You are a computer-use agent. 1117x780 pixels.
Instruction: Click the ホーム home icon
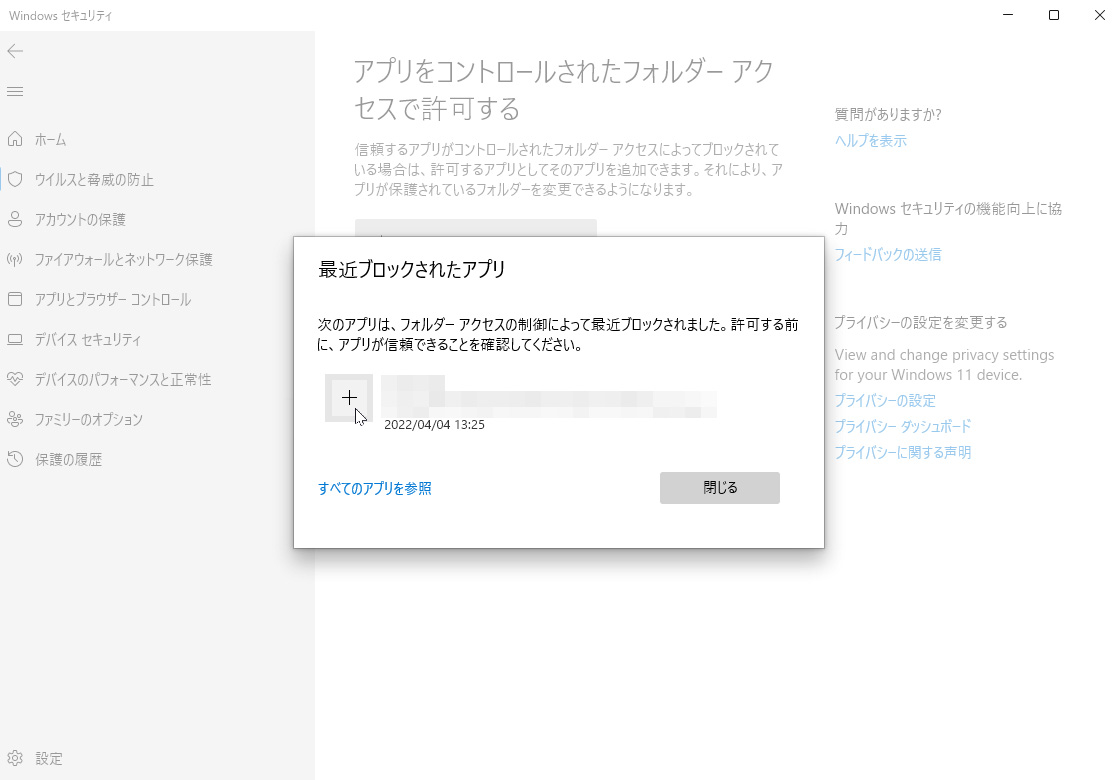click(x=15, y=139)
